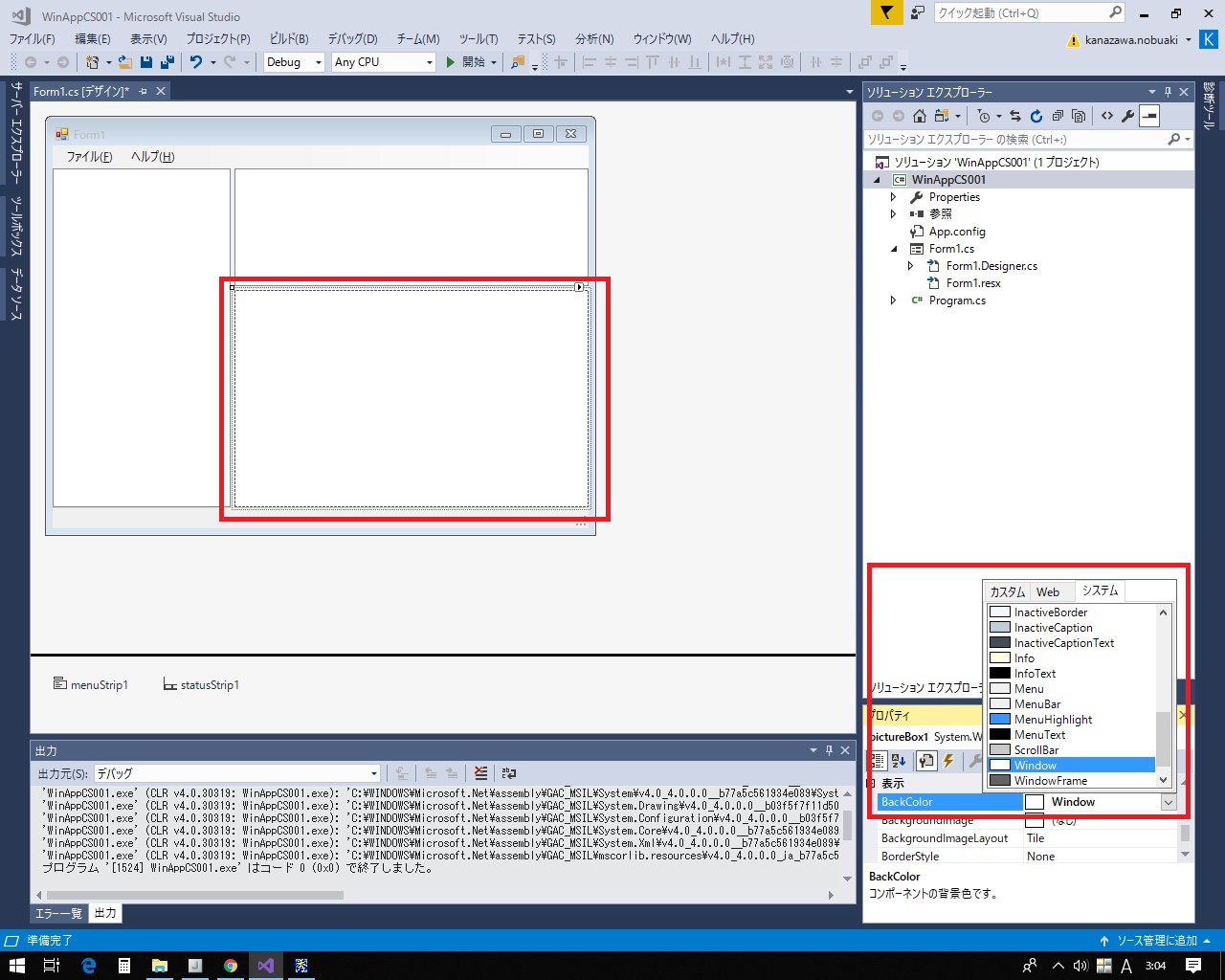Click the feedback flag icon in title bar
The width and height of the screenshot is (1225, 980).
pos(887,12)
